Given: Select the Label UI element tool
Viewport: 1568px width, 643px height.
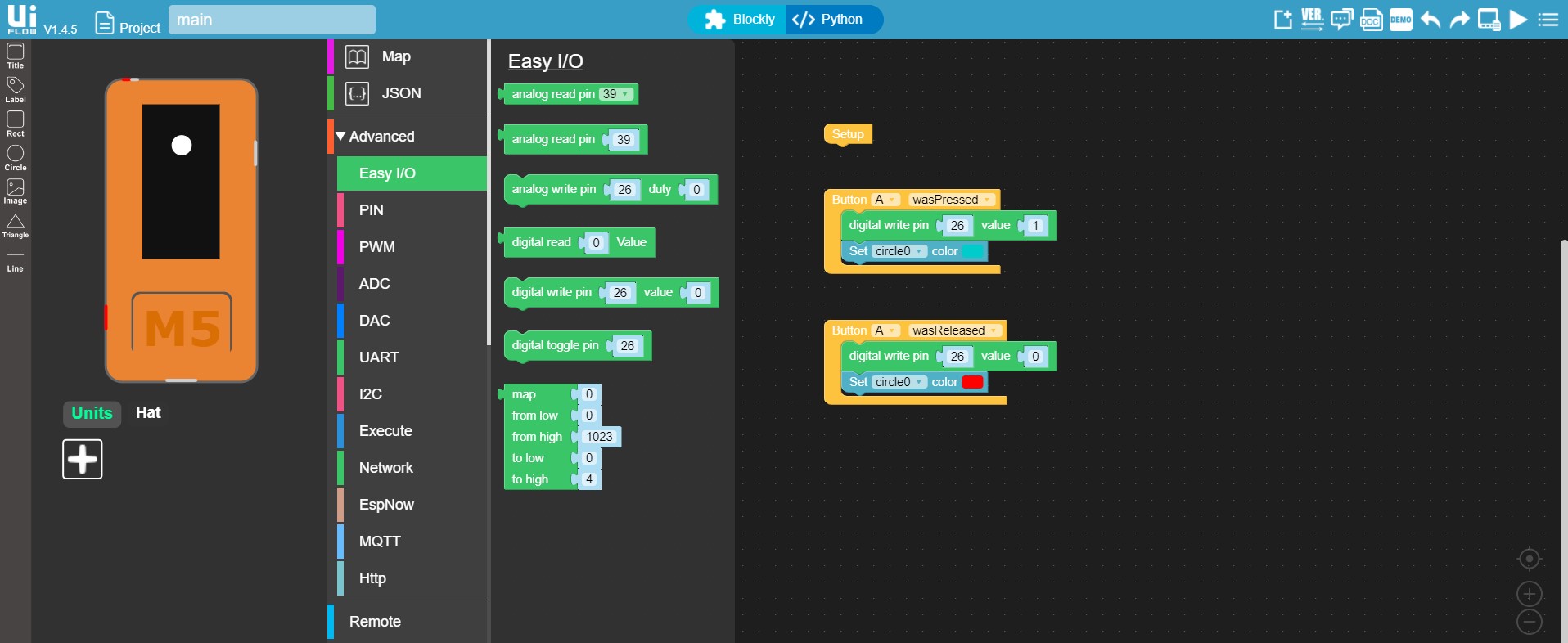Looking at the screenshot, I should [16, 90].
